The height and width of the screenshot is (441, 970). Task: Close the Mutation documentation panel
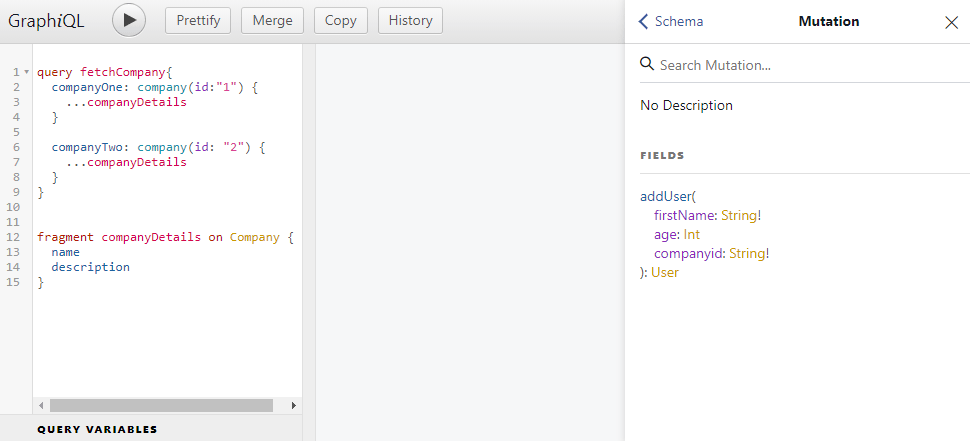(951, 22)
